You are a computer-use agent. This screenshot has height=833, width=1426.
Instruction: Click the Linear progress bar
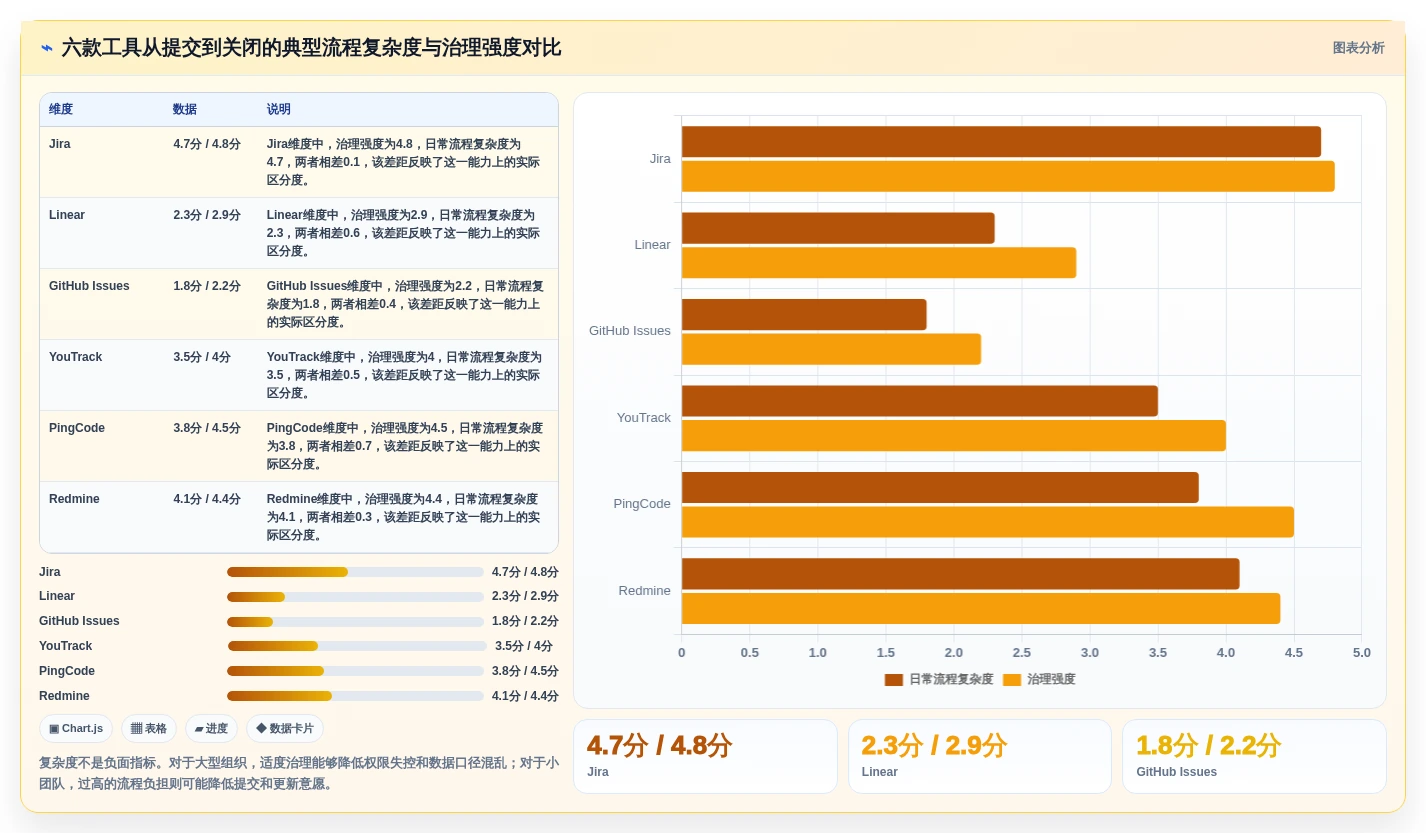pyautogui.click(x=355, y=597)
